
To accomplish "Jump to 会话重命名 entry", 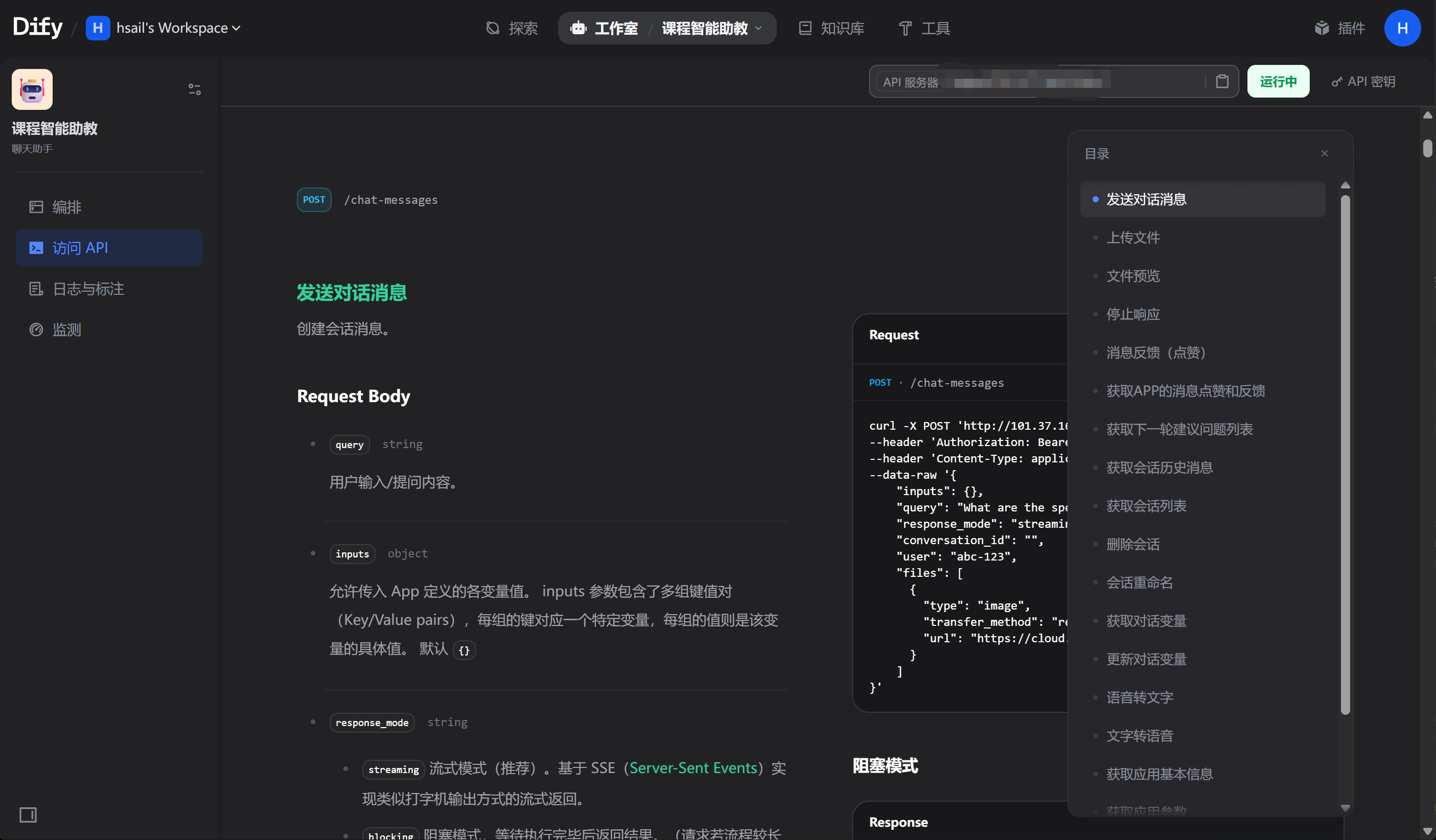I will coord(1202,582).
